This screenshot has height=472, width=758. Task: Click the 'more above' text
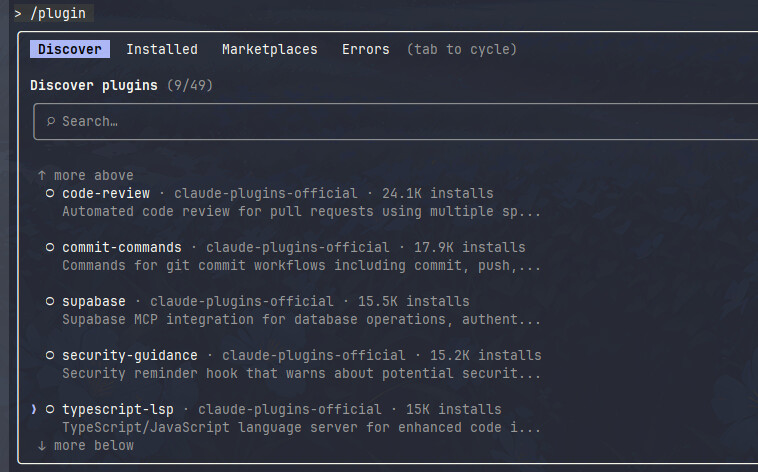94,175
